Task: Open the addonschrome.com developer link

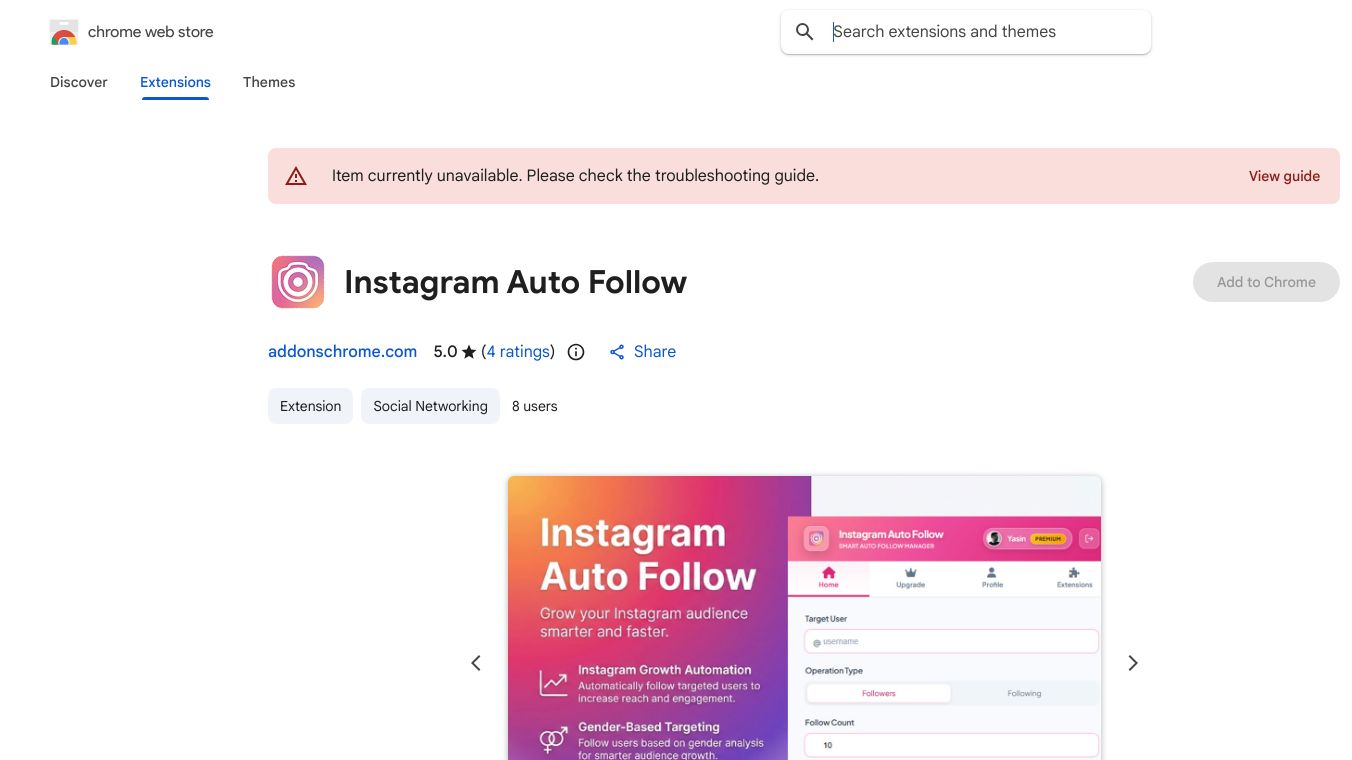Action: tap(342, 351)
